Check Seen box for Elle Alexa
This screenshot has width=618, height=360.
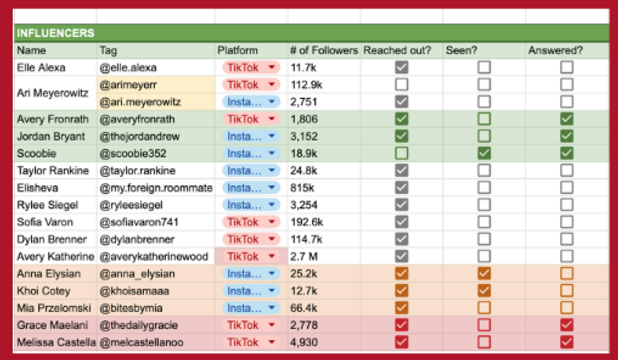484,67
